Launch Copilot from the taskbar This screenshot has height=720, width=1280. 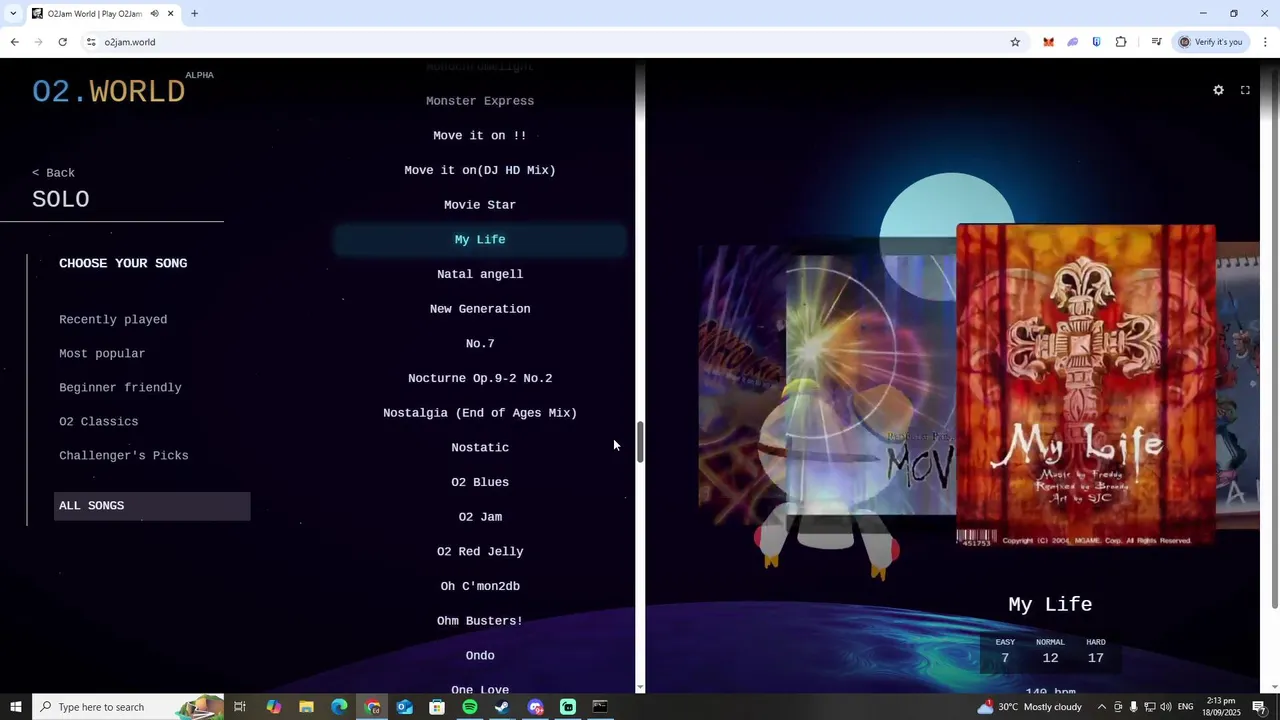(x=273, y=707)
